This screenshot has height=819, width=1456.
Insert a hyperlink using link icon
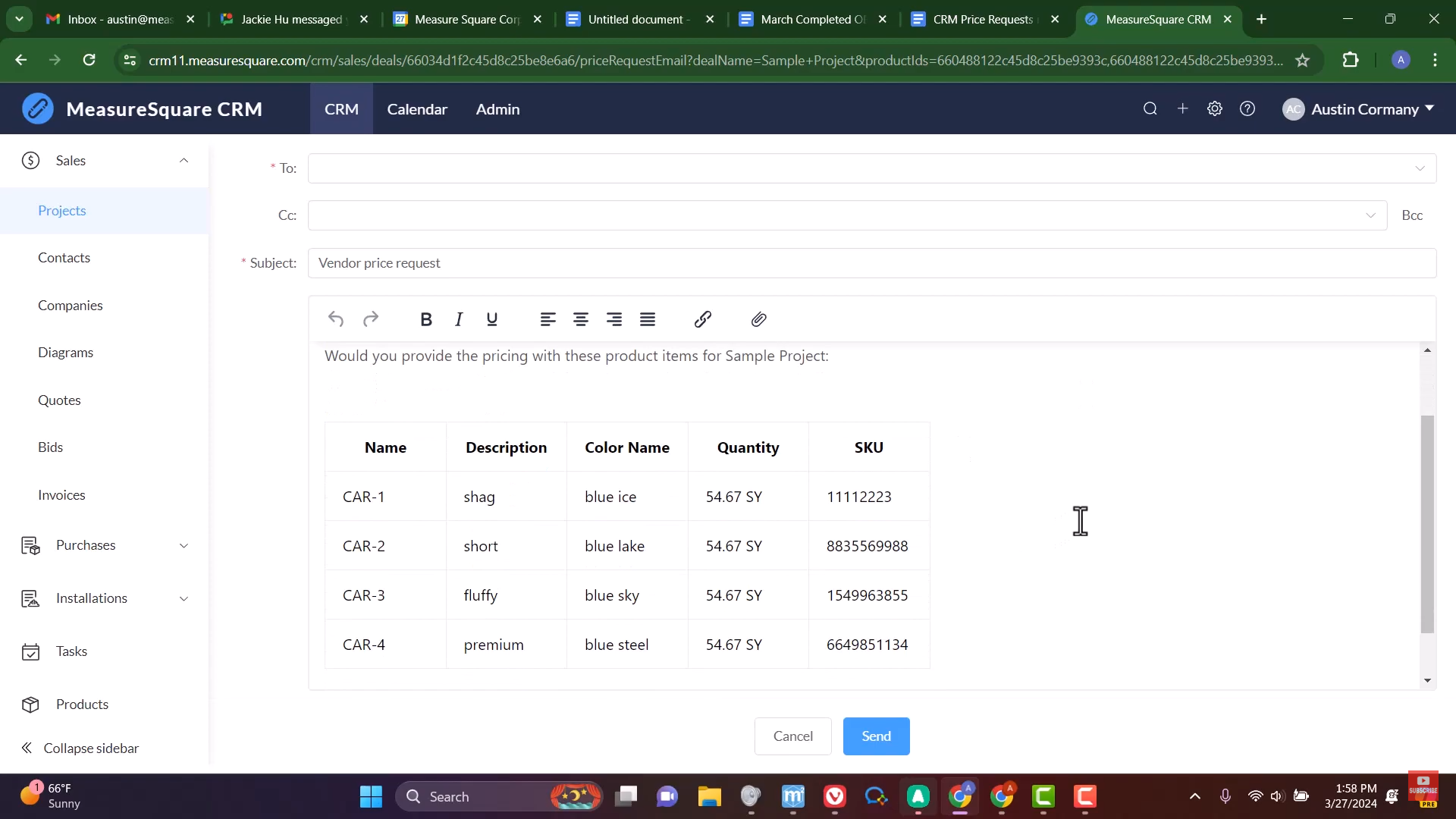click(702, 319)
